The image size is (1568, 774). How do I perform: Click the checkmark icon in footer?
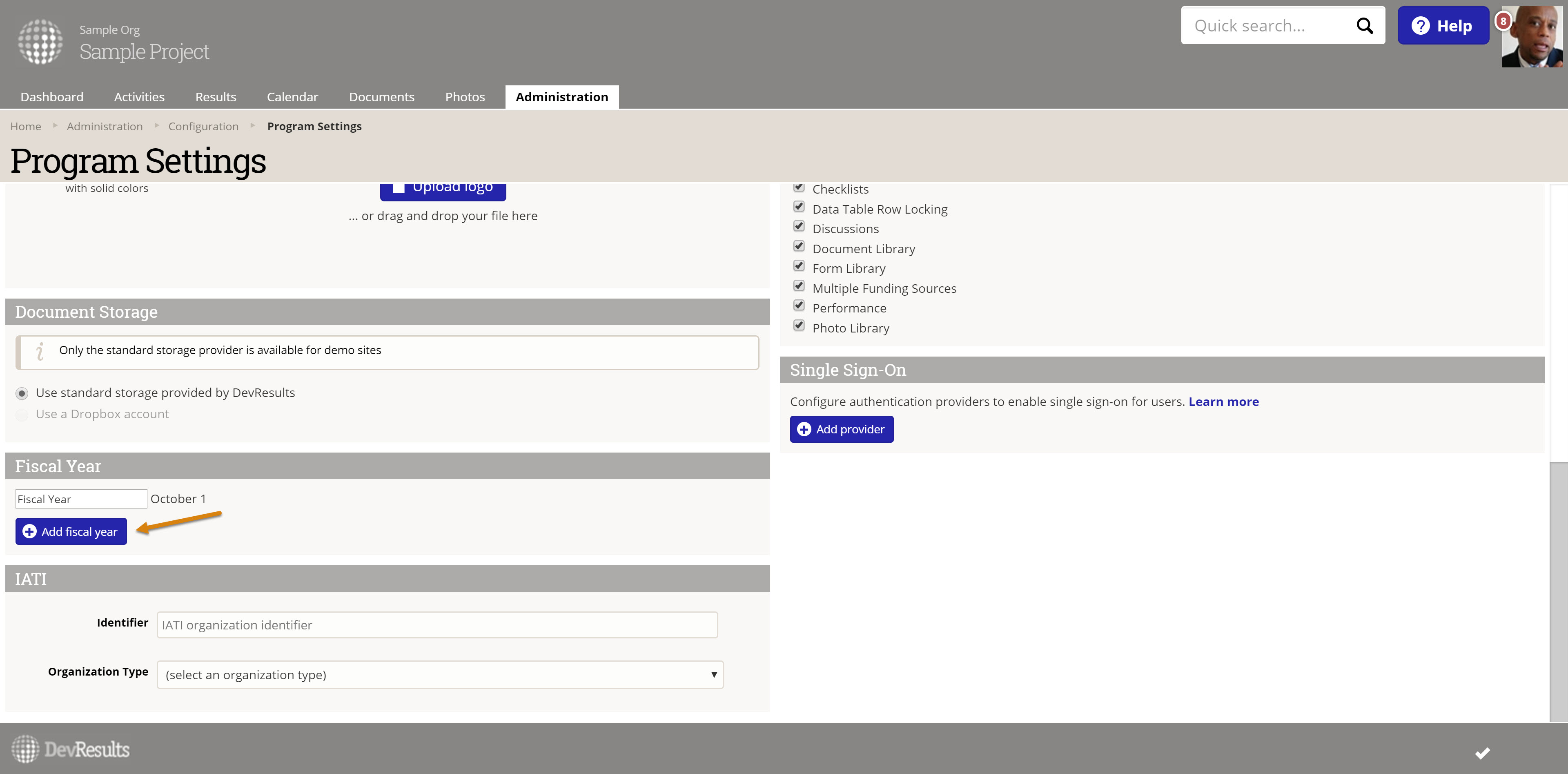tap(1482, 753)
